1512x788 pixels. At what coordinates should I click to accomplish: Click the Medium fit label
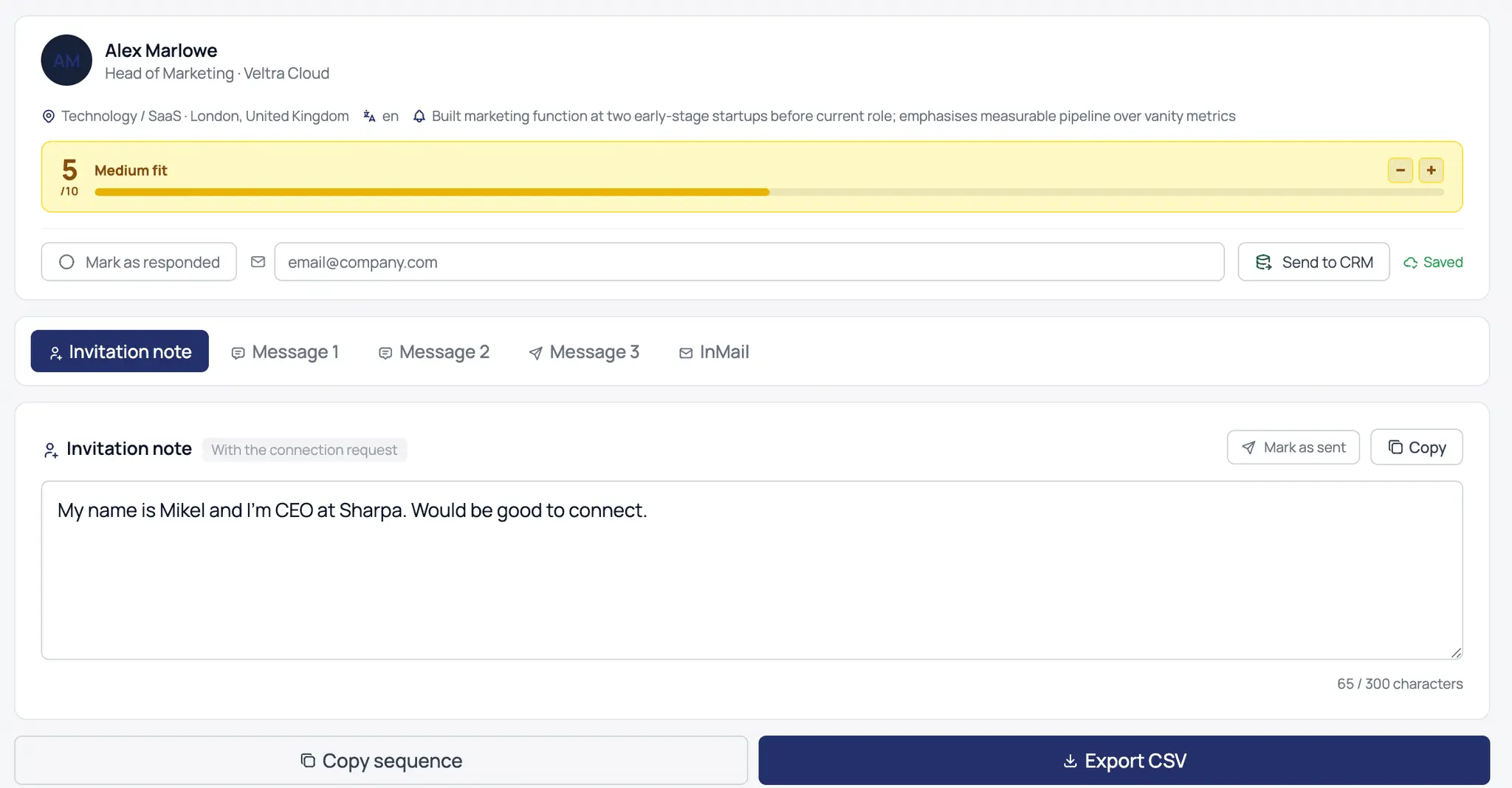coord(131,171)
